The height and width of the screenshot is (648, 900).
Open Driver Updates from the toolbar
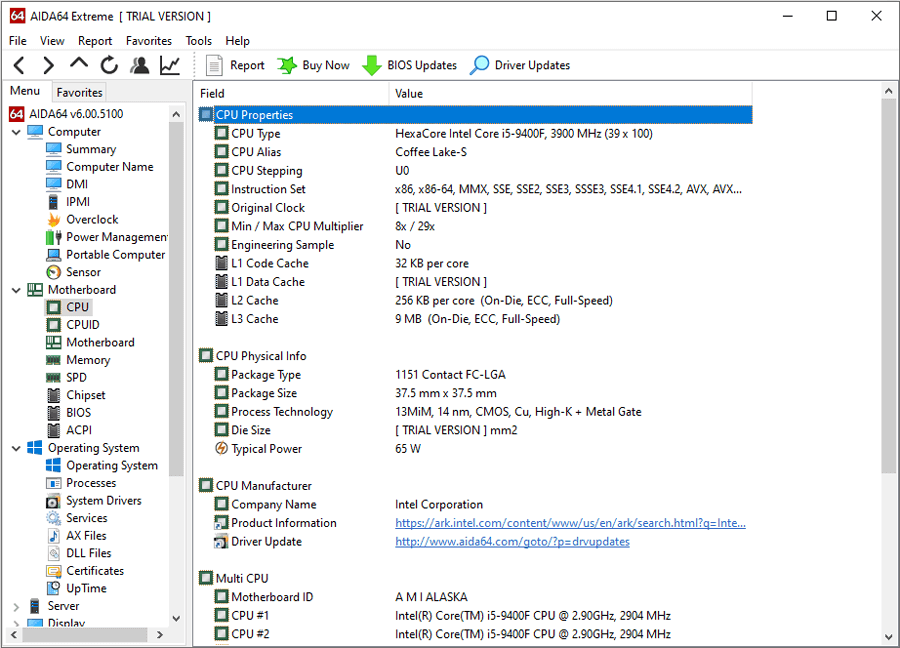(x=520, y=65)
